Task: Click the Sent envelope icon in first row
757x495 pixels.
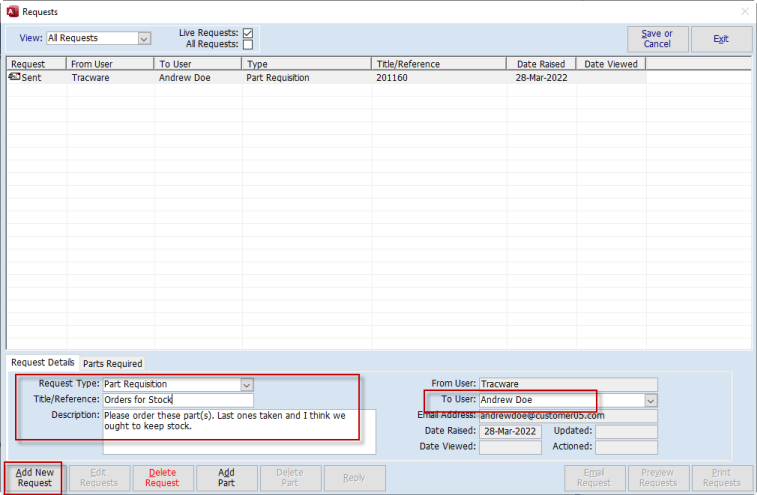Action: point(14,77)
